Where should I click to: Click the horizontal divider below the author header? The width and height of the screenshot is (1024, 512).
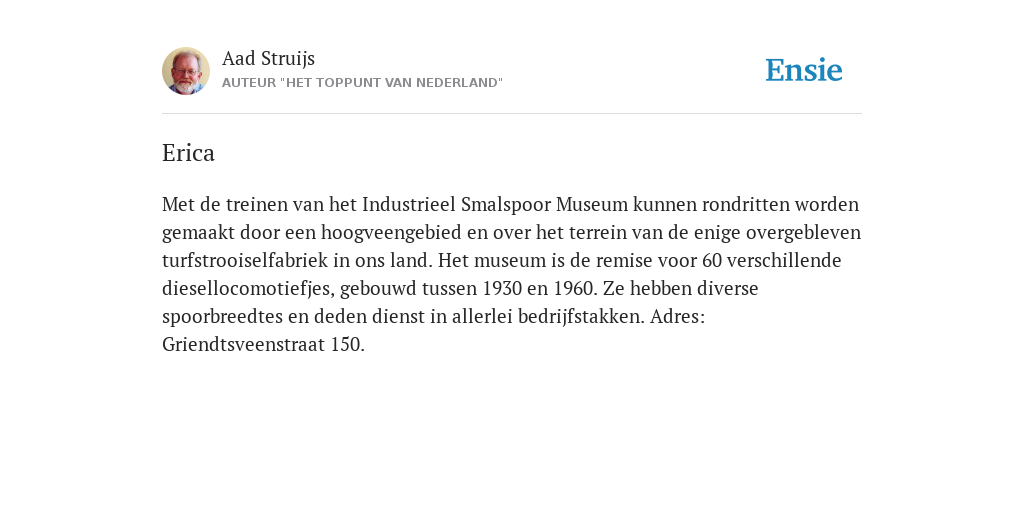pyautogui.click(x=512, y=114)
